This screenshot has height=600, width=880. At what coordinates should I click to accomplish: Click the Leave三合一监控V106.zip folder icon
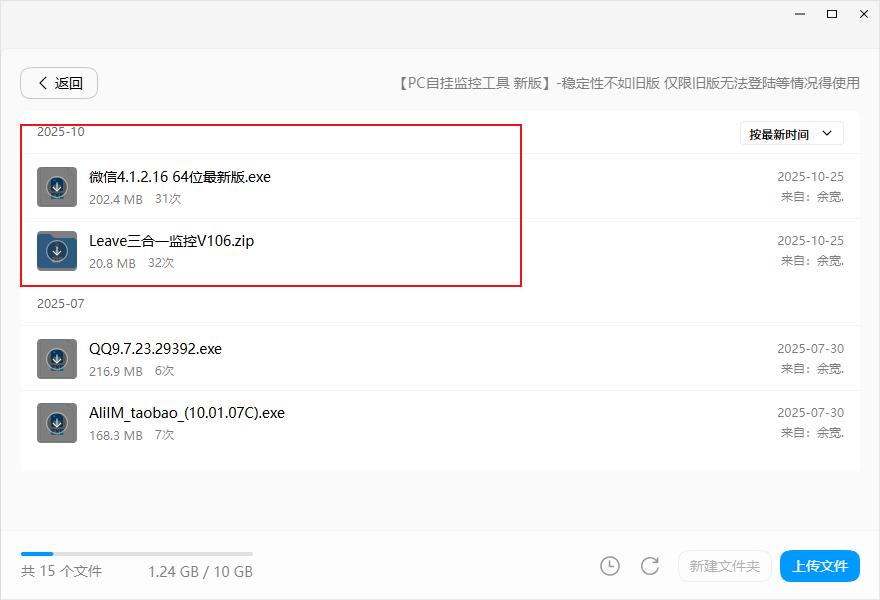tap(57, 251)
